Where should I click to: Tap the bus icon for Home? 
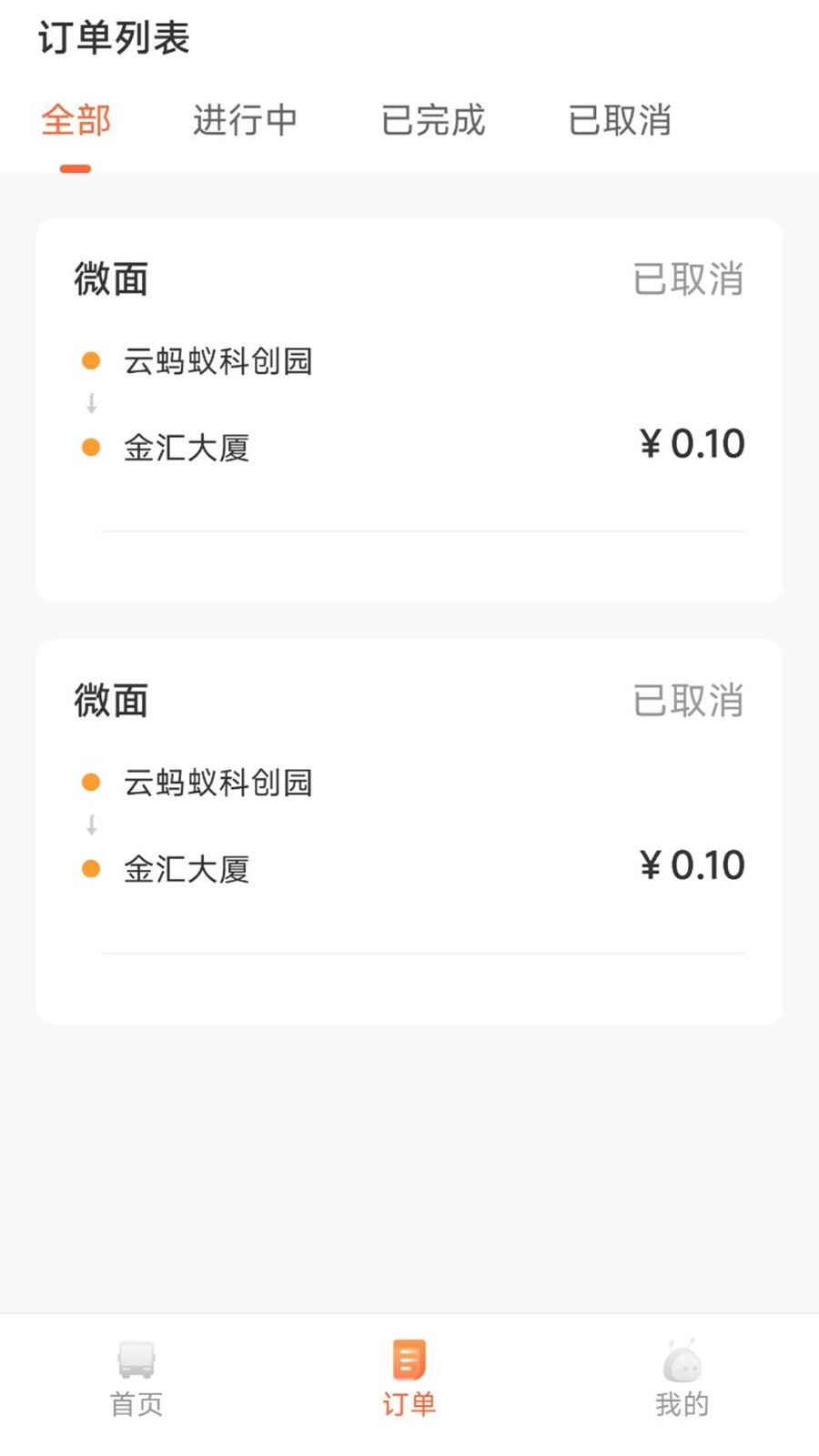136,1360
